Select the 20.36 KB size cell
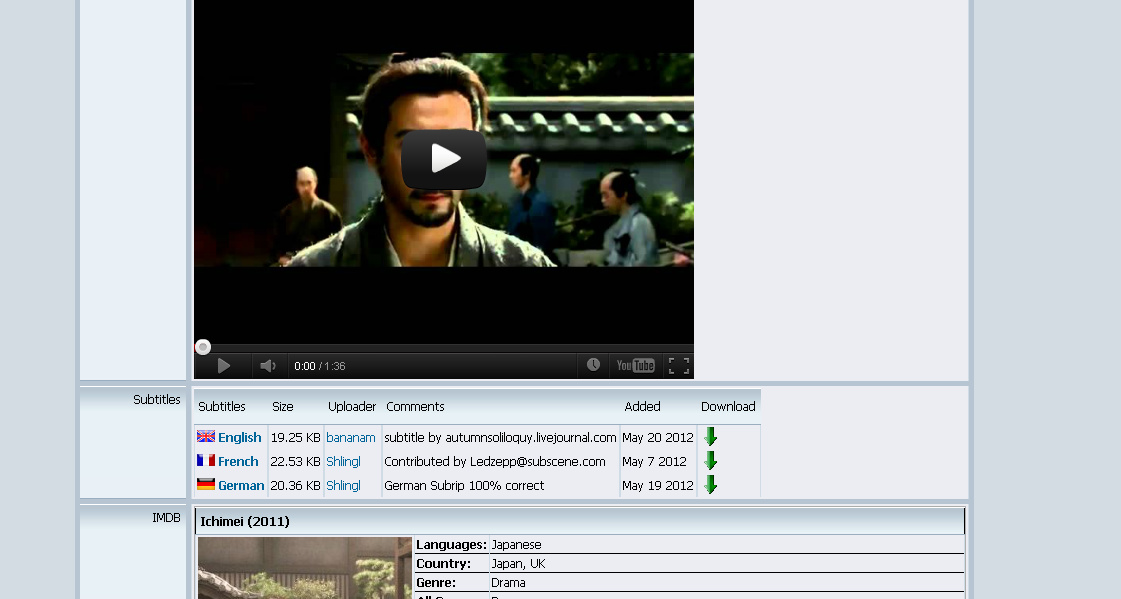Viewport: 1121px width, 599px height. point(295,485)
